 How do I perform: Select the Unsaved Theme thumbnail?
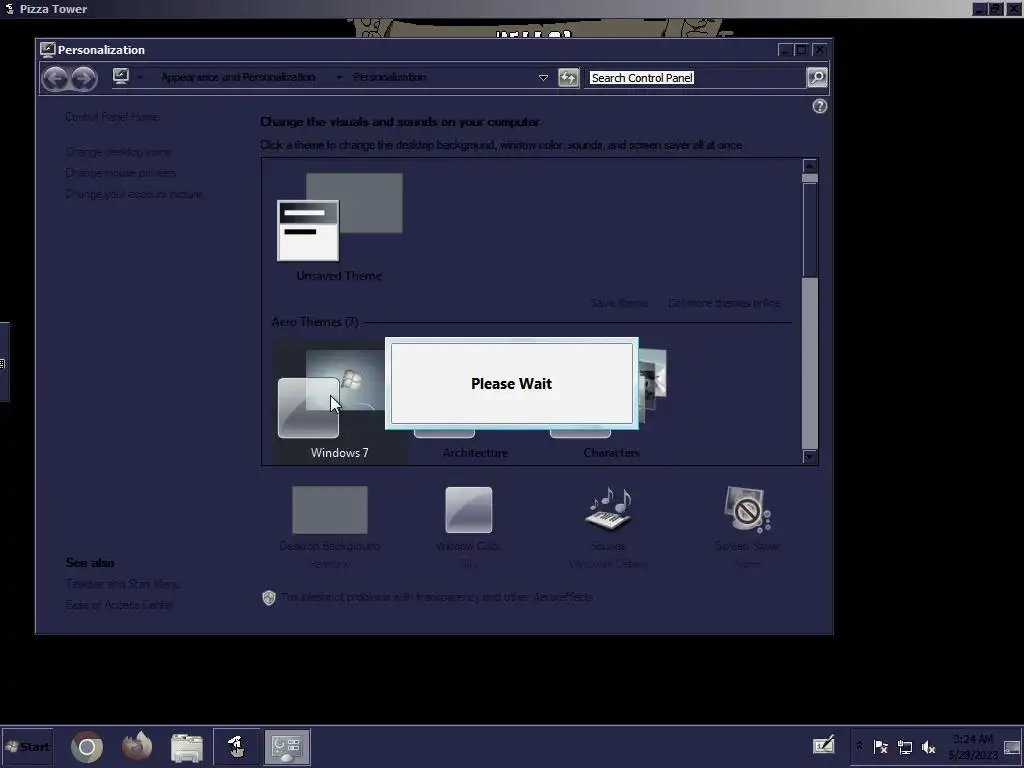tap(340, 217)
